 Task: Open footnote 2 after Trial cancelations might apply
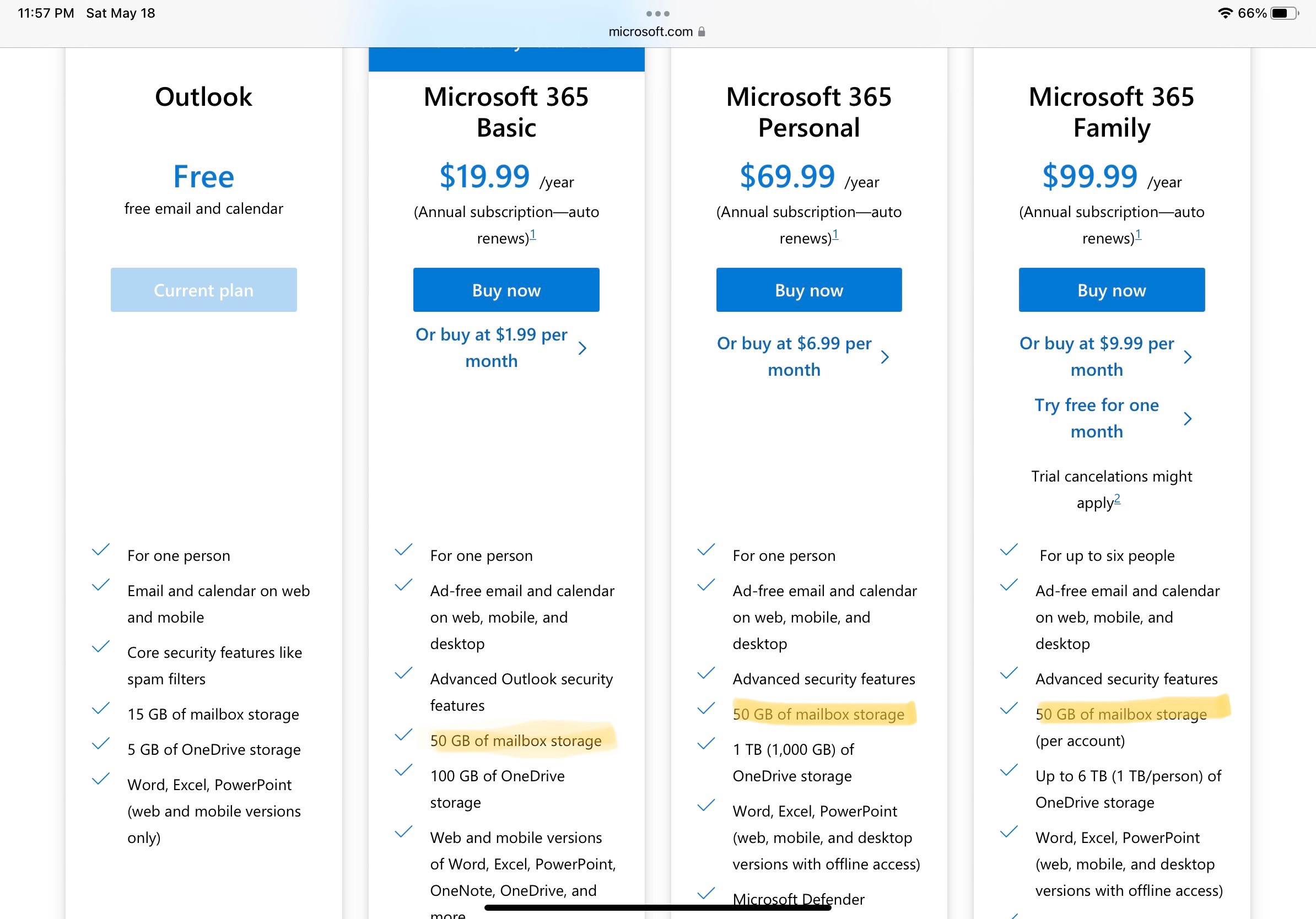(x=1118, y=499)
